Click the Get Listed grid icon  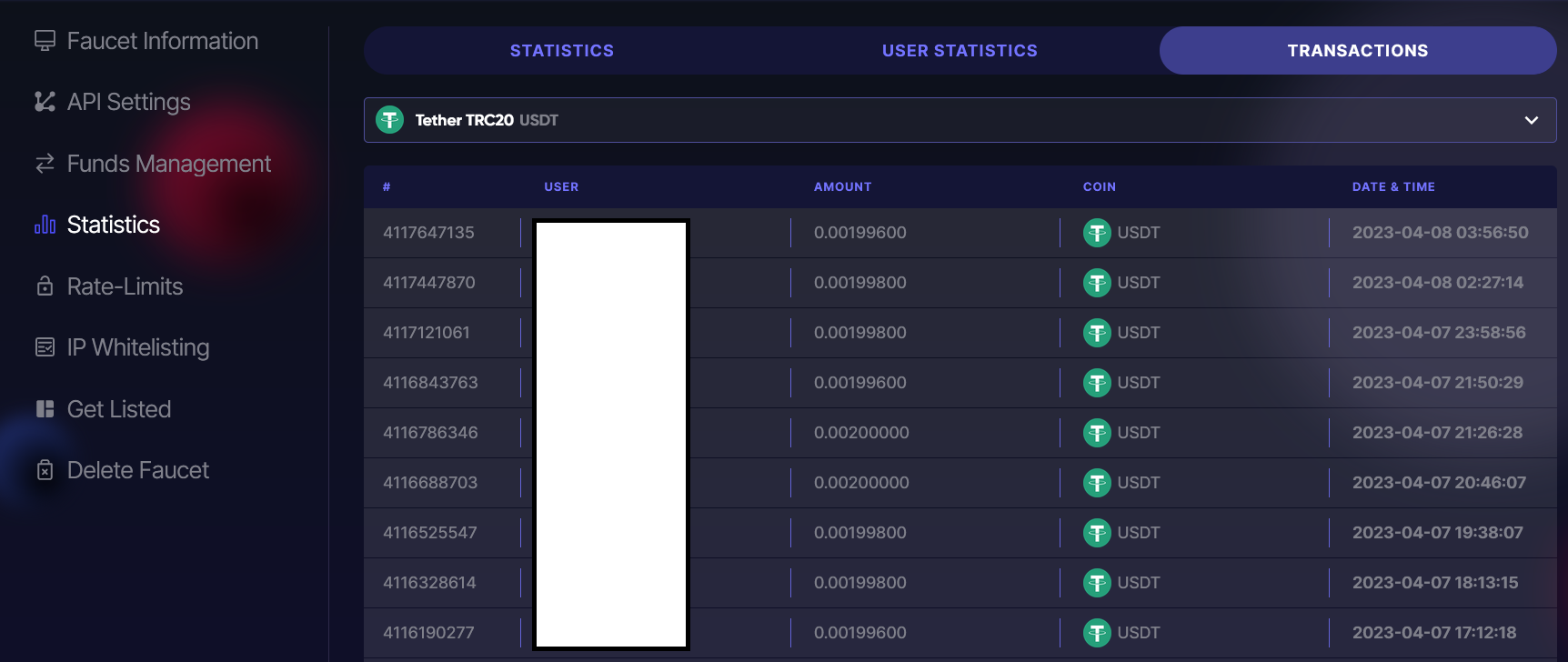tap(45, 409)
